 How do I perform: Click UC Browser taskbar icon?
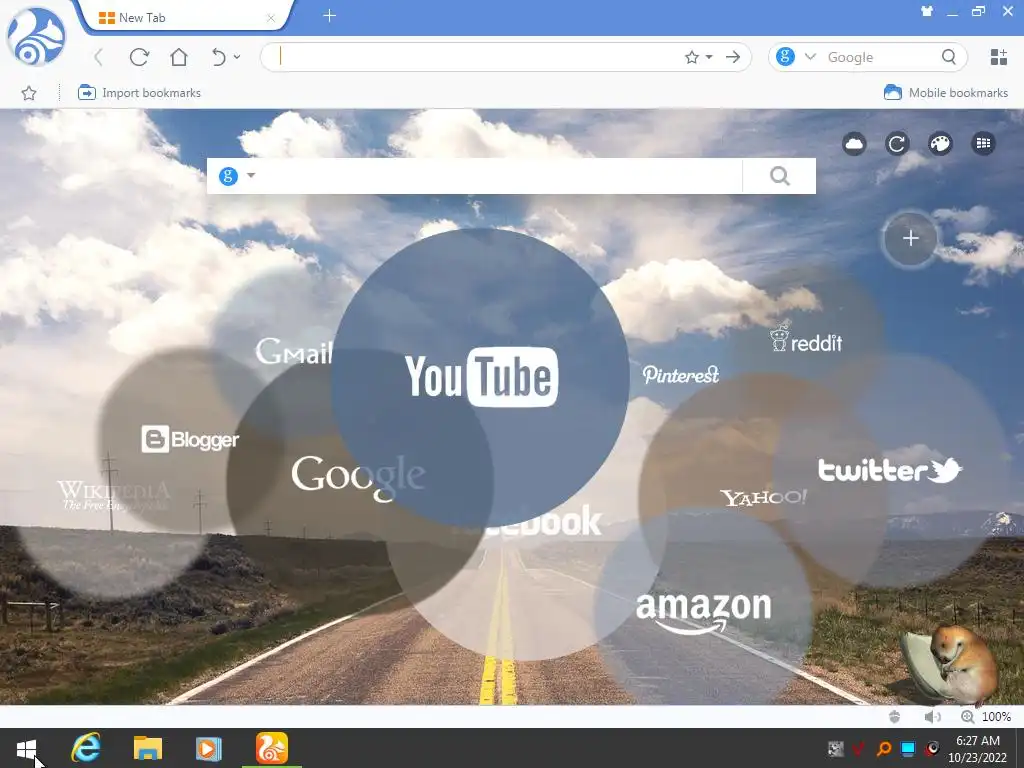(x=272, y=748)
